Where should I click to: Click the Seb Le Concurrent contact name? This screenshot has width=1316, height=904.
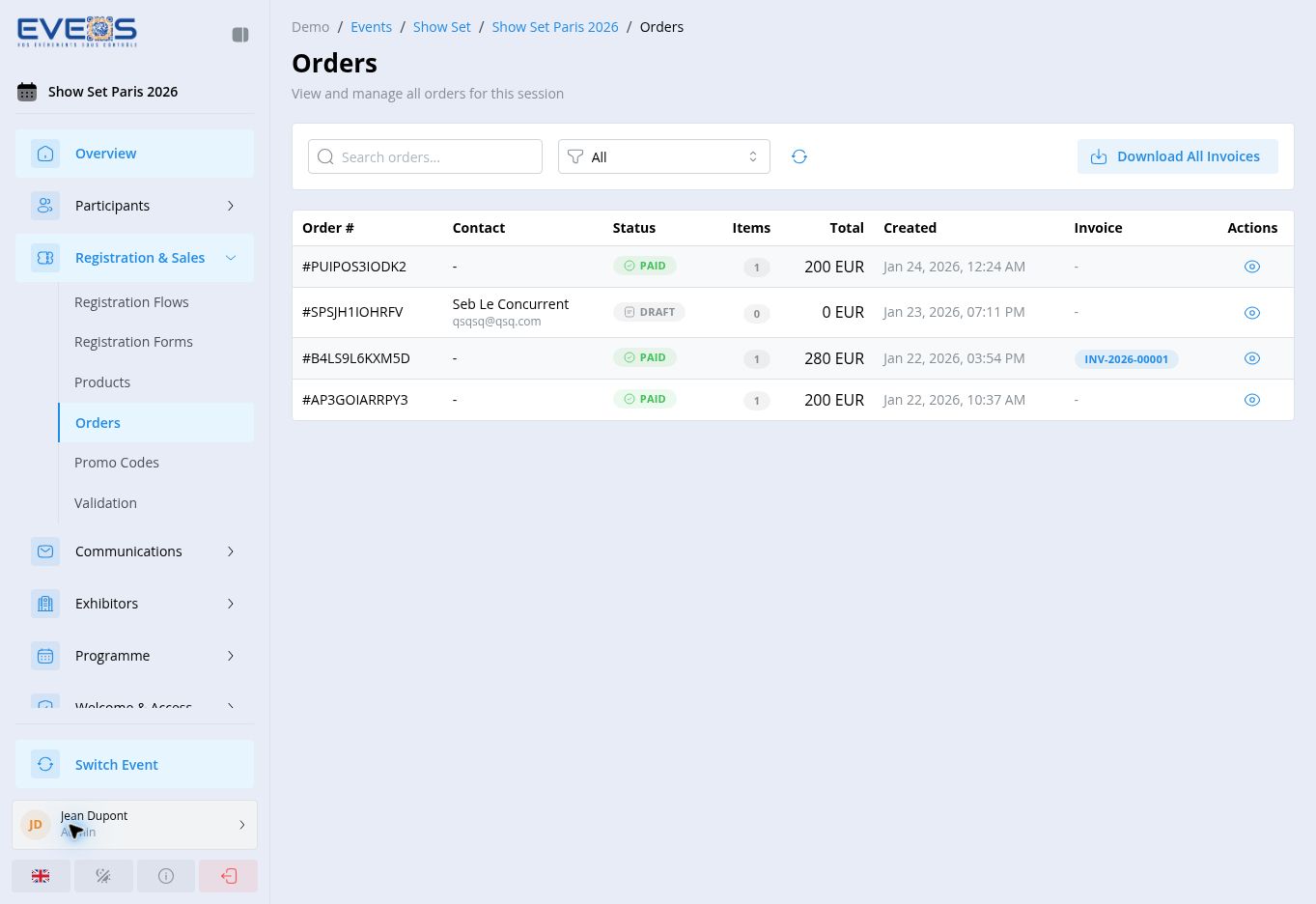511,304
